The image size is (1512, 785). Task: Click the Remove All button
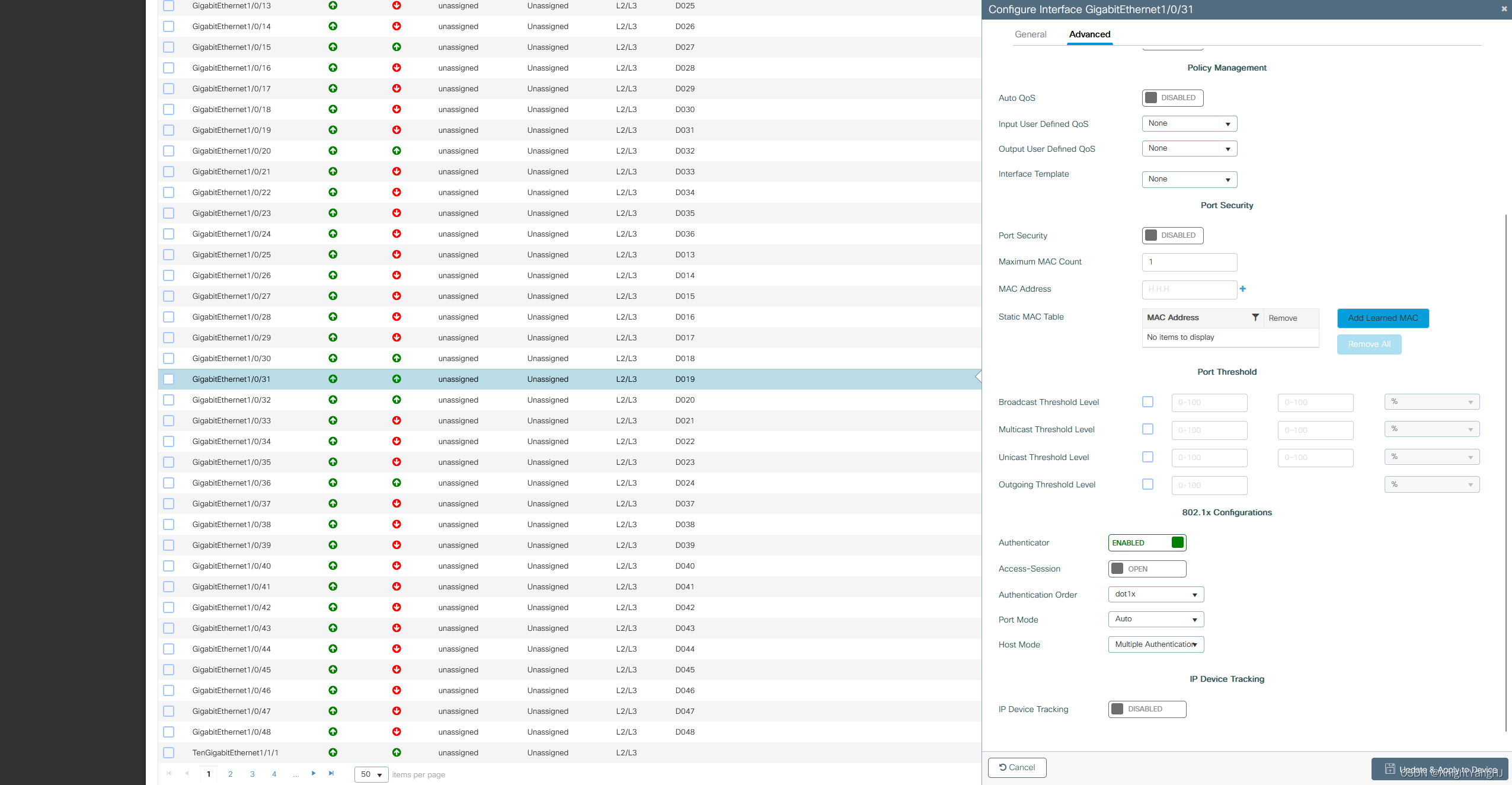pos(1369,344)
